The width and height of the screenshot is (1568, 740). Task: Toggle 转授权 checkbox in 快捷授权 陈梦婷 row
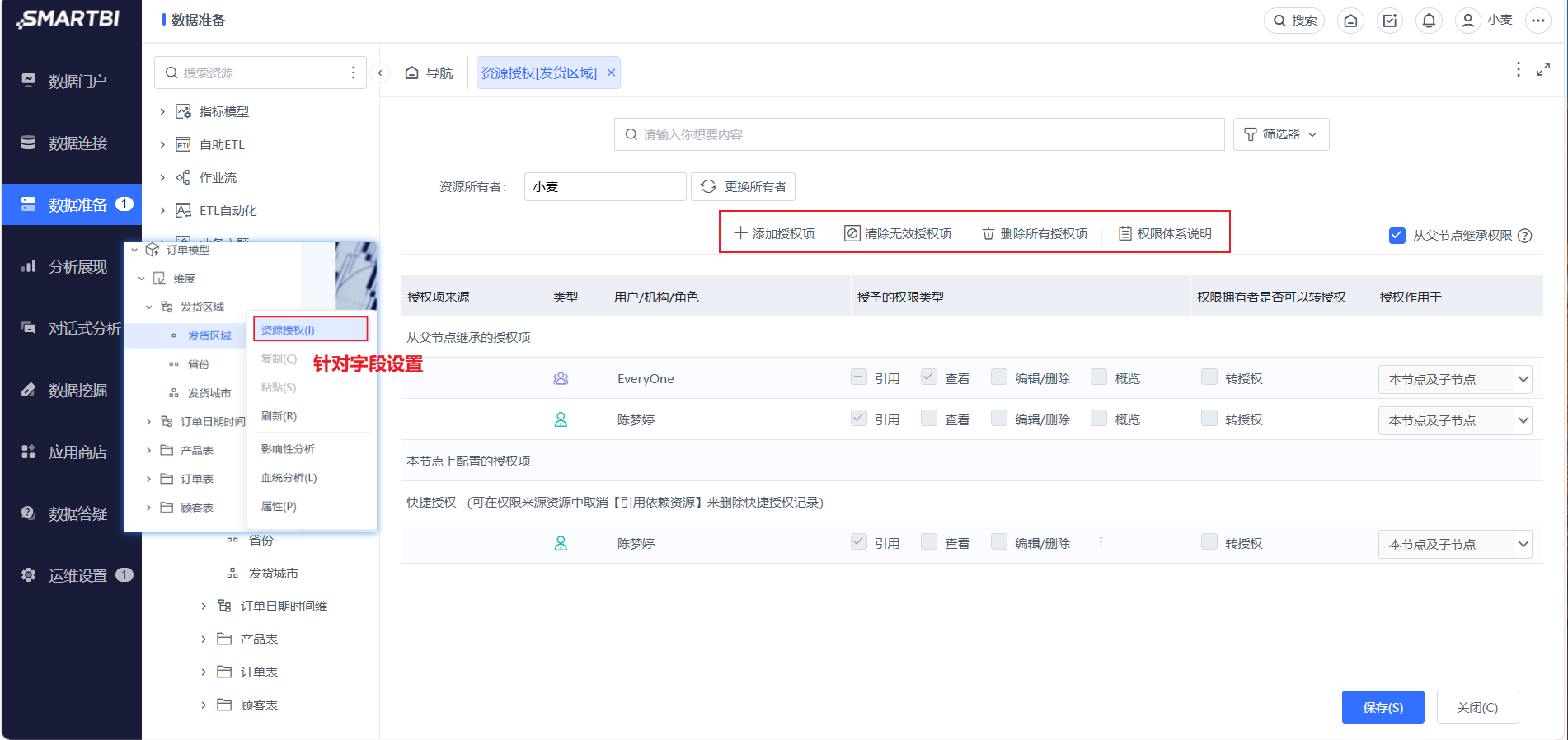(x=1209, y=542)
